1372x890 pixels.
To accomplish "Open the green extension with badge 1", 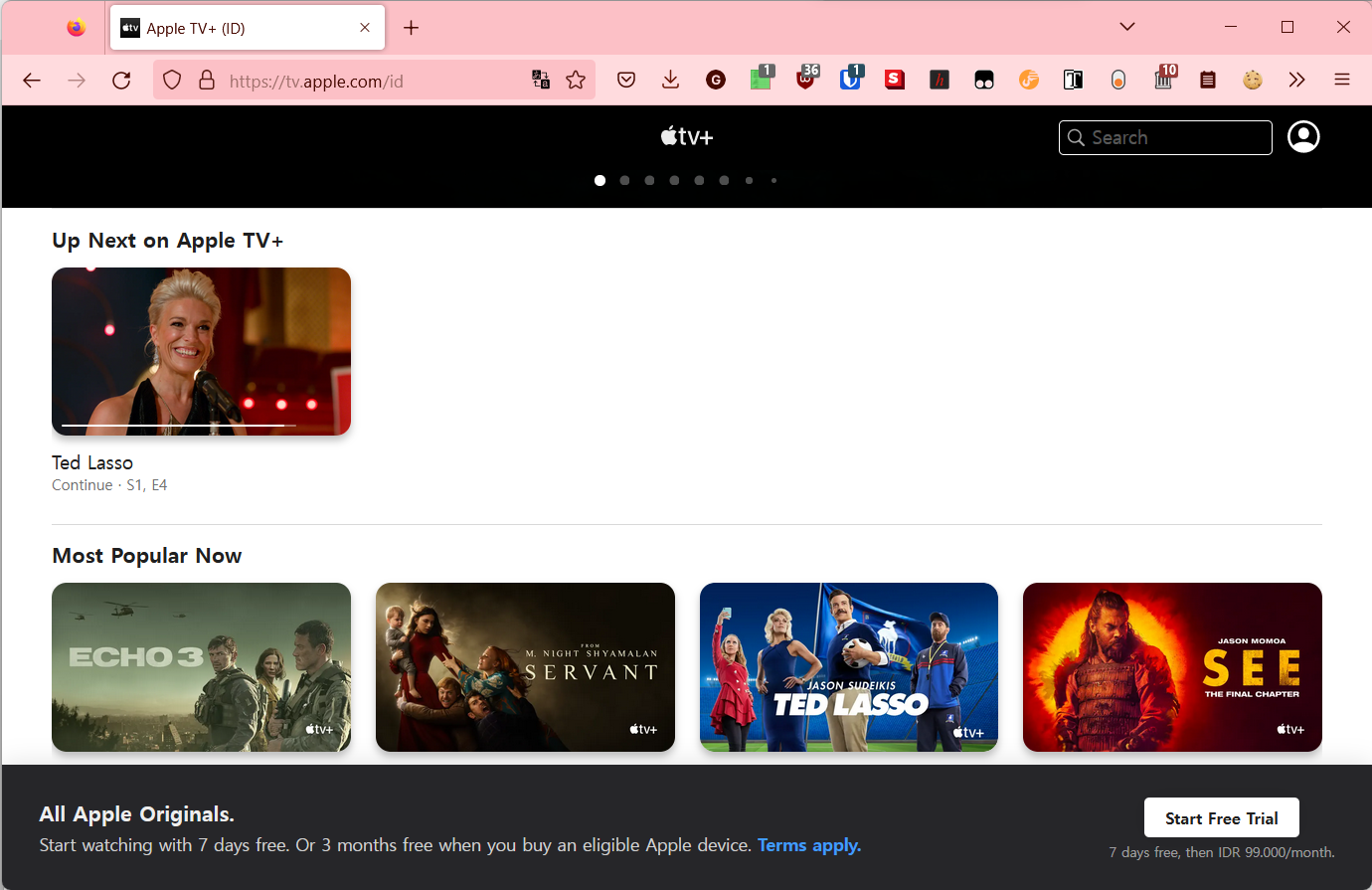I will (762, 79).
